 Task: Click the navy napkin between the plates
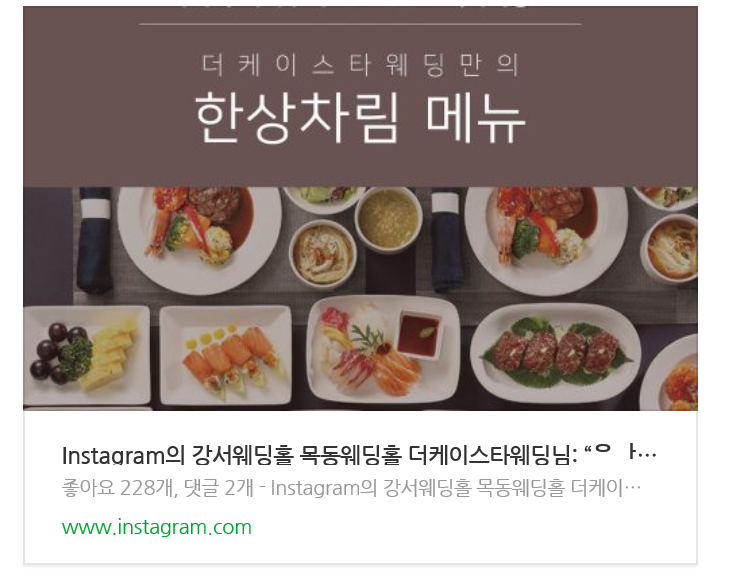[446, 240]
